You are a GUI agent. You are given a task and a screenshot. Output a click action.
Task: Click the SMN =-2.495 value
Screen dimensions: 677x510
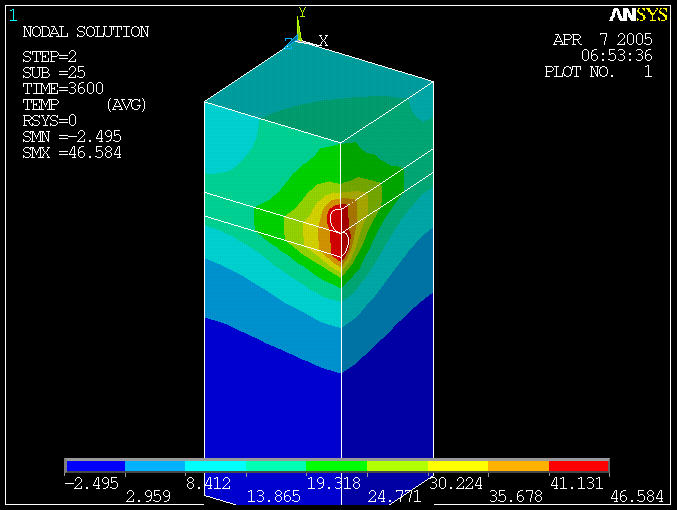pyautogui.click(x=72, y=136)
